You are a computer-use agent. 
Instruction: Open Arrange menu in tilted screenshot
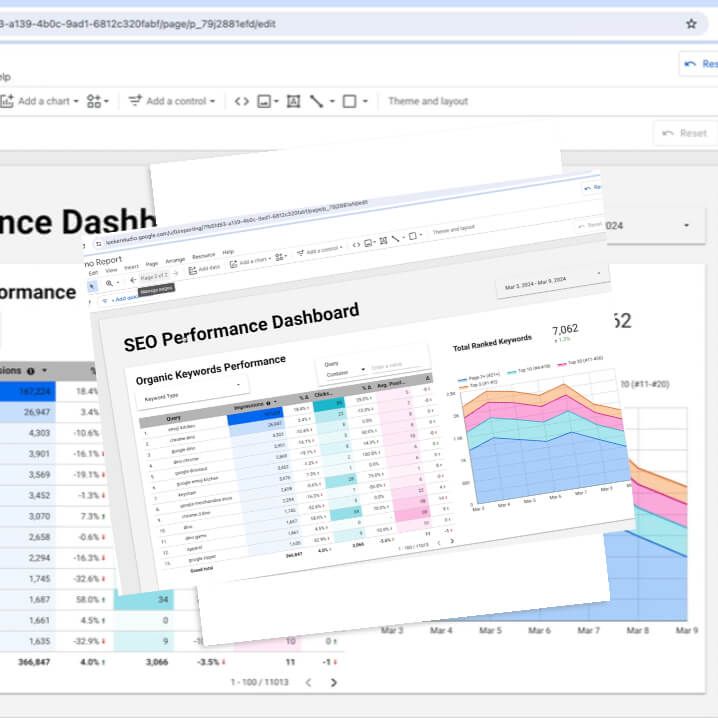pyautogui.click(x=175, y=260)
